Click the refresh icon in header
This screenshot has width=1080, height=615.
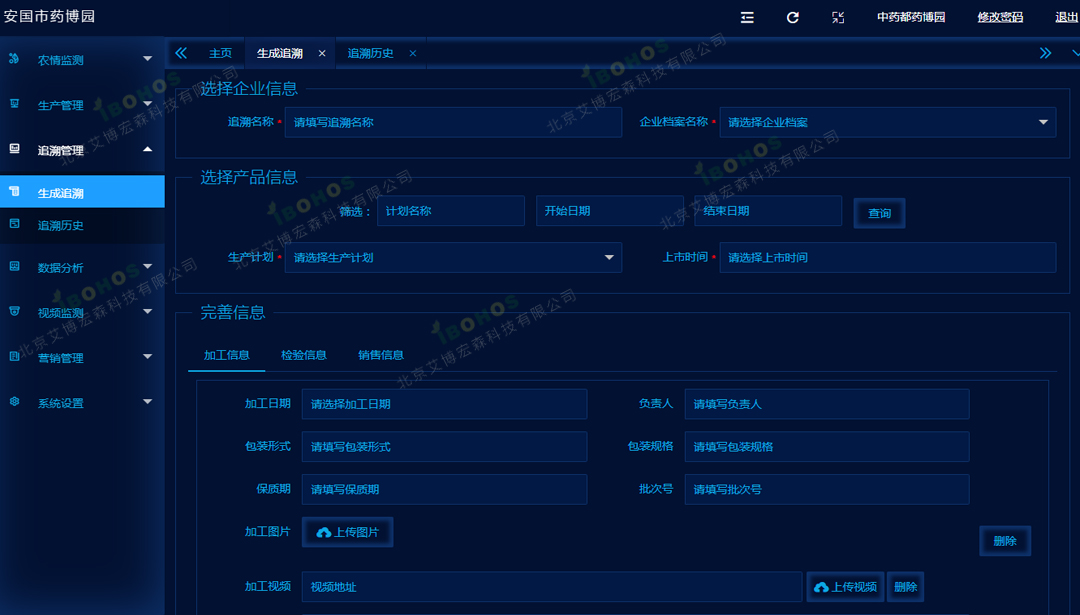click(x=793, y=17)
